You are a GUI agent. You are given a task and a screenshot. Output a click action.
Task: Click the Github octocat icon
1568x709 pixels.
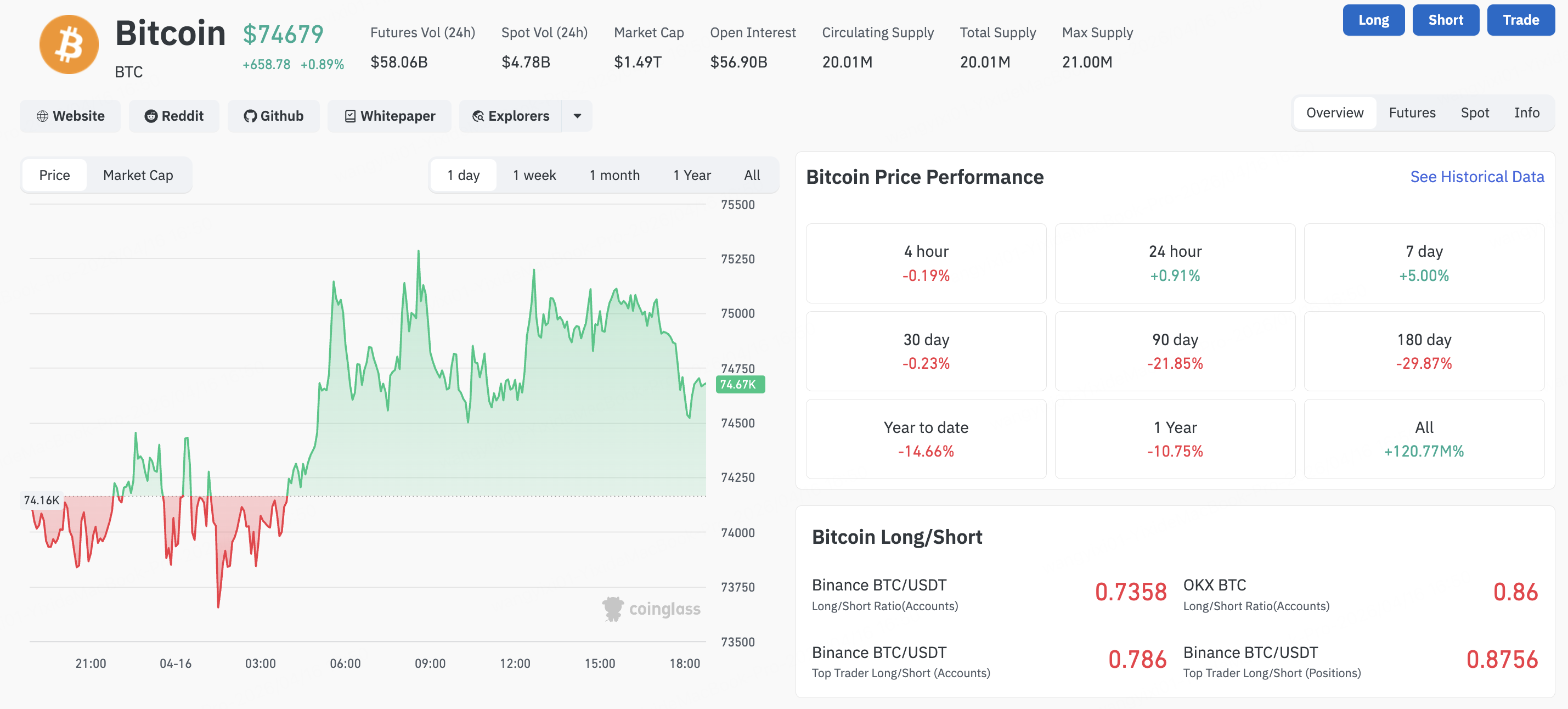tap(250, 116)
